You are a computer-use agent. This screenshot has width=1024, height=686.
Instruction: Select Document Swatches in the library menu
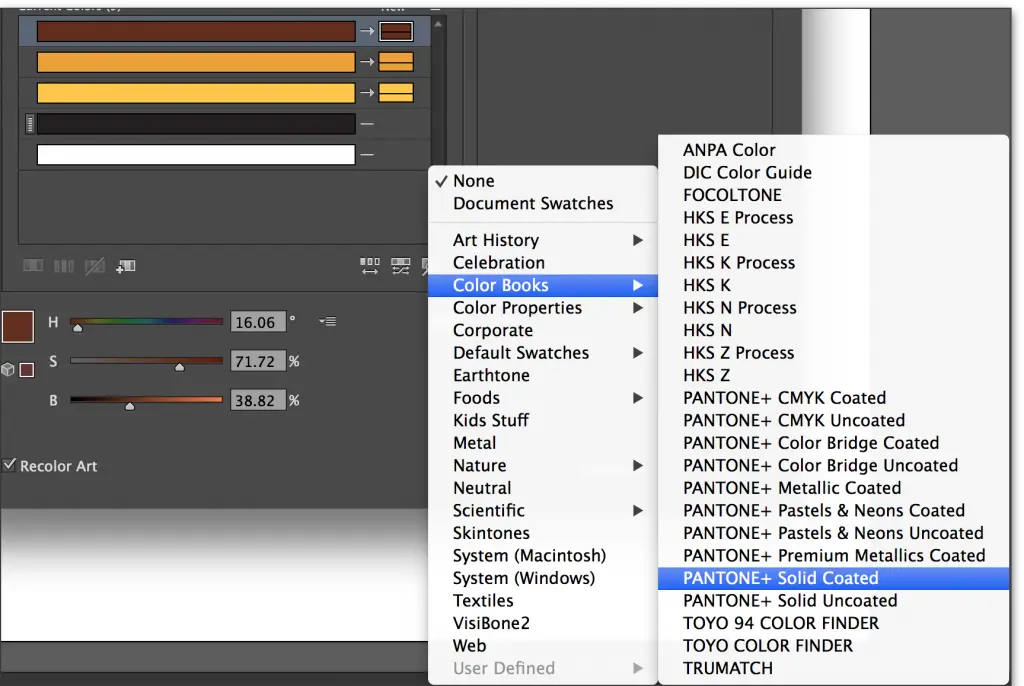pos(533,203)
